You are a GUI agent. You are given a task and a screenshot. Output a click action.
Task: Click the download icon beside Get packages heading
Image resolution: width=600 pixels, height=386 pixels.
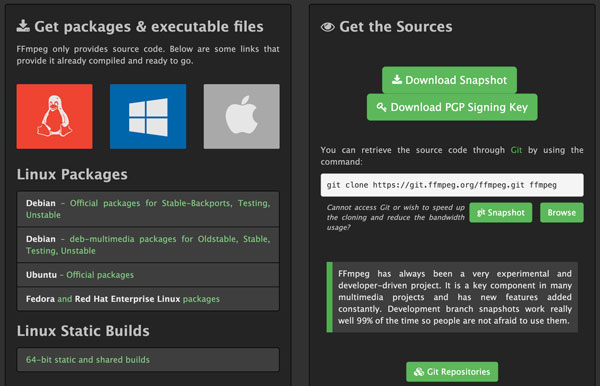tap(23, 26)
